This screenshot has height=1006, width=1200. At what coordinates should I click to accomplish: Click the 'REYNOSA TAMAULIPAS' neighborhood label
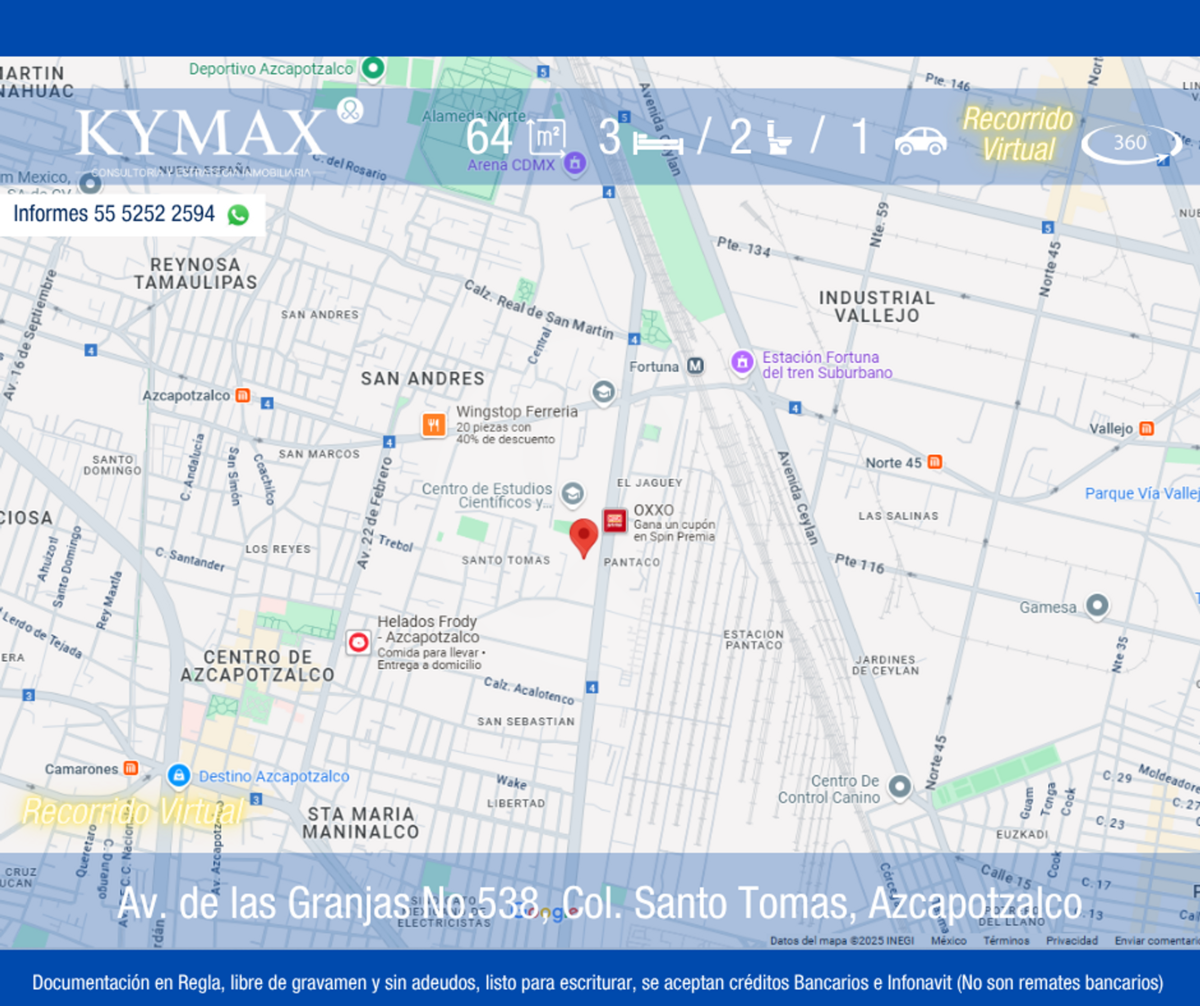click(196, 273)
